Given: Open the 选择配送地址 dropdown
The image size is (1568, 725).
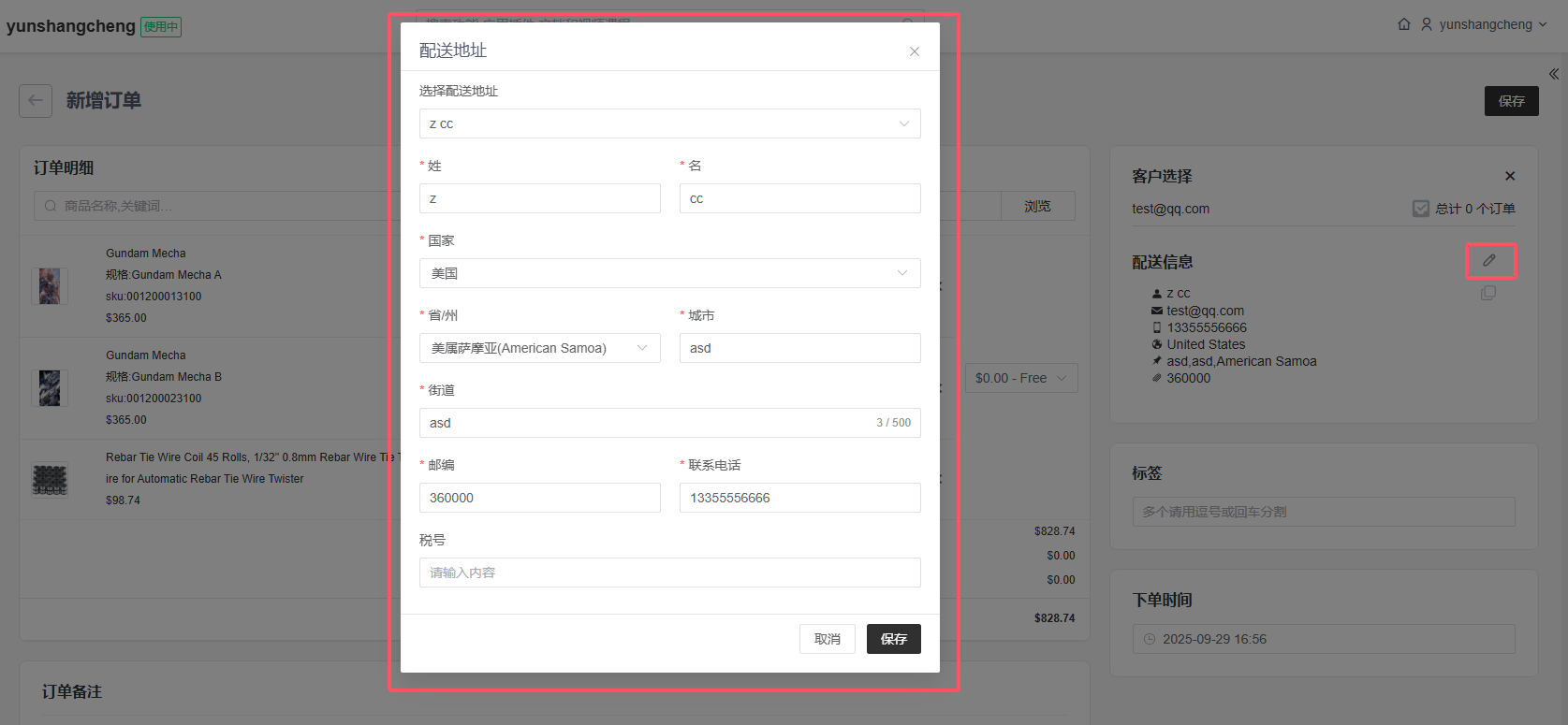Looking at the screenshot, I should (x=669, y=123).
